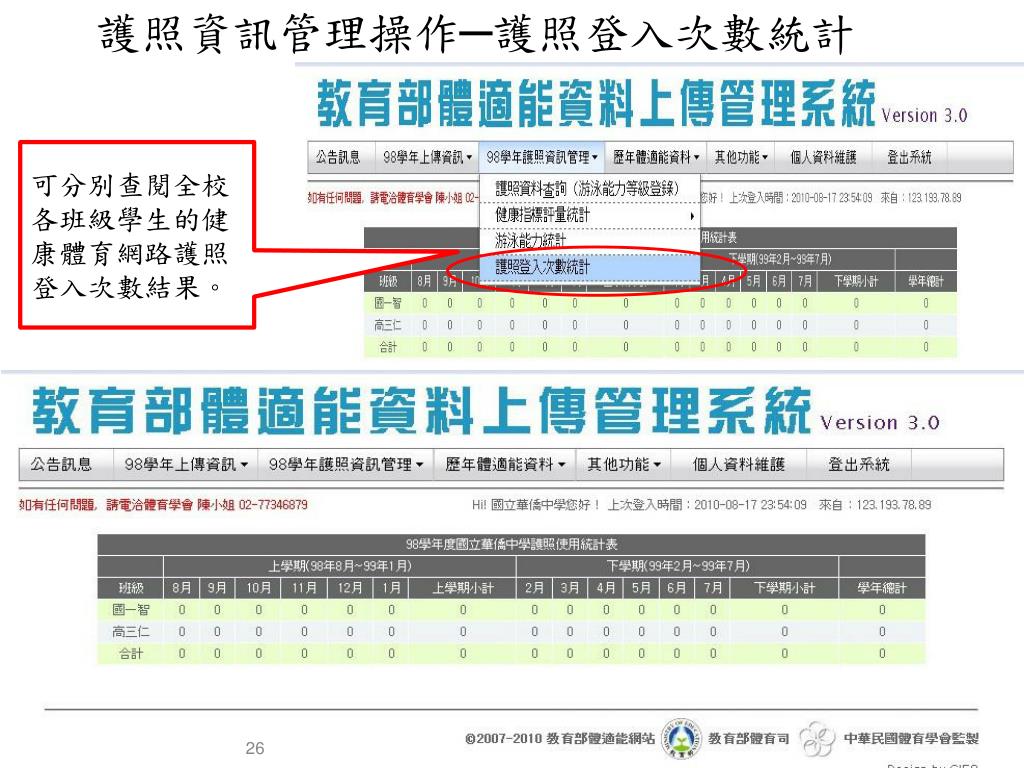Viewport: 1024px width, 768px height.
Task: Click the 班級 column header in lower table
Action: (x=131, y=588)
